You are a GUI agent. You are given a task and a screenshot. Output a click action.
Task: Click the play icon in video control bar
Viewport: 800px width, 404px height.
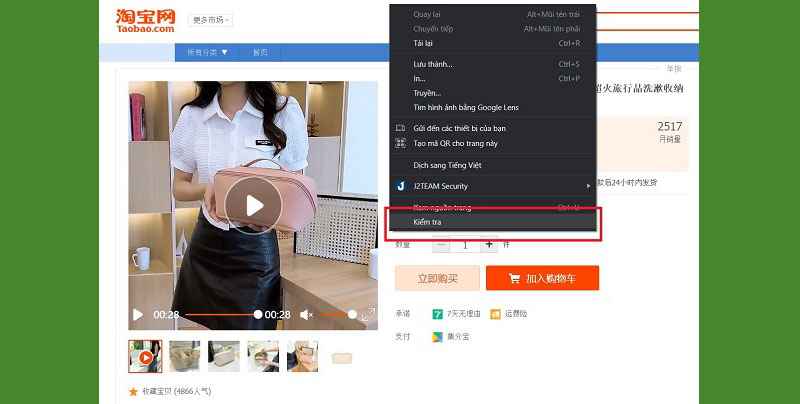click(138, 315)
